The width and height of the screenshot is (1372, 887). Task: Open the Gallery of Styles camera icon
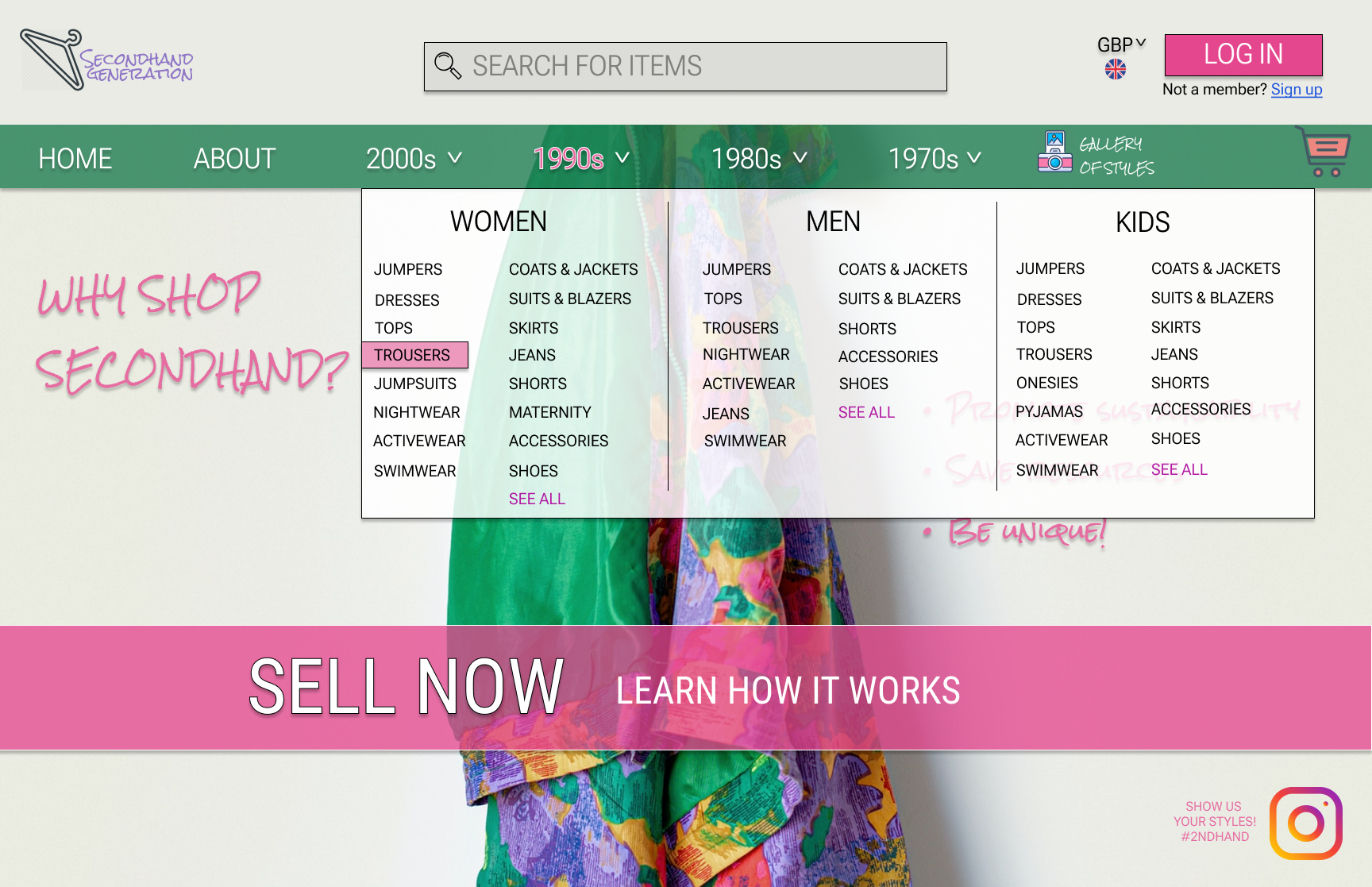(x=1055, y=152)
